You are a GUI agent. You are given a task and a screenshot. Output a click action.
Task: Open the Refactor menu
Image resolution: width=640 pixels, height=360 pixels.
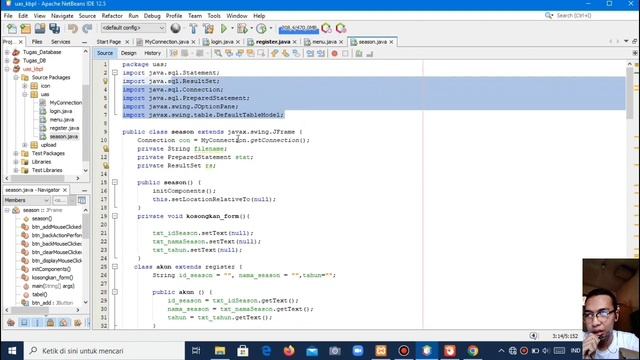click(x=112, y=16)
